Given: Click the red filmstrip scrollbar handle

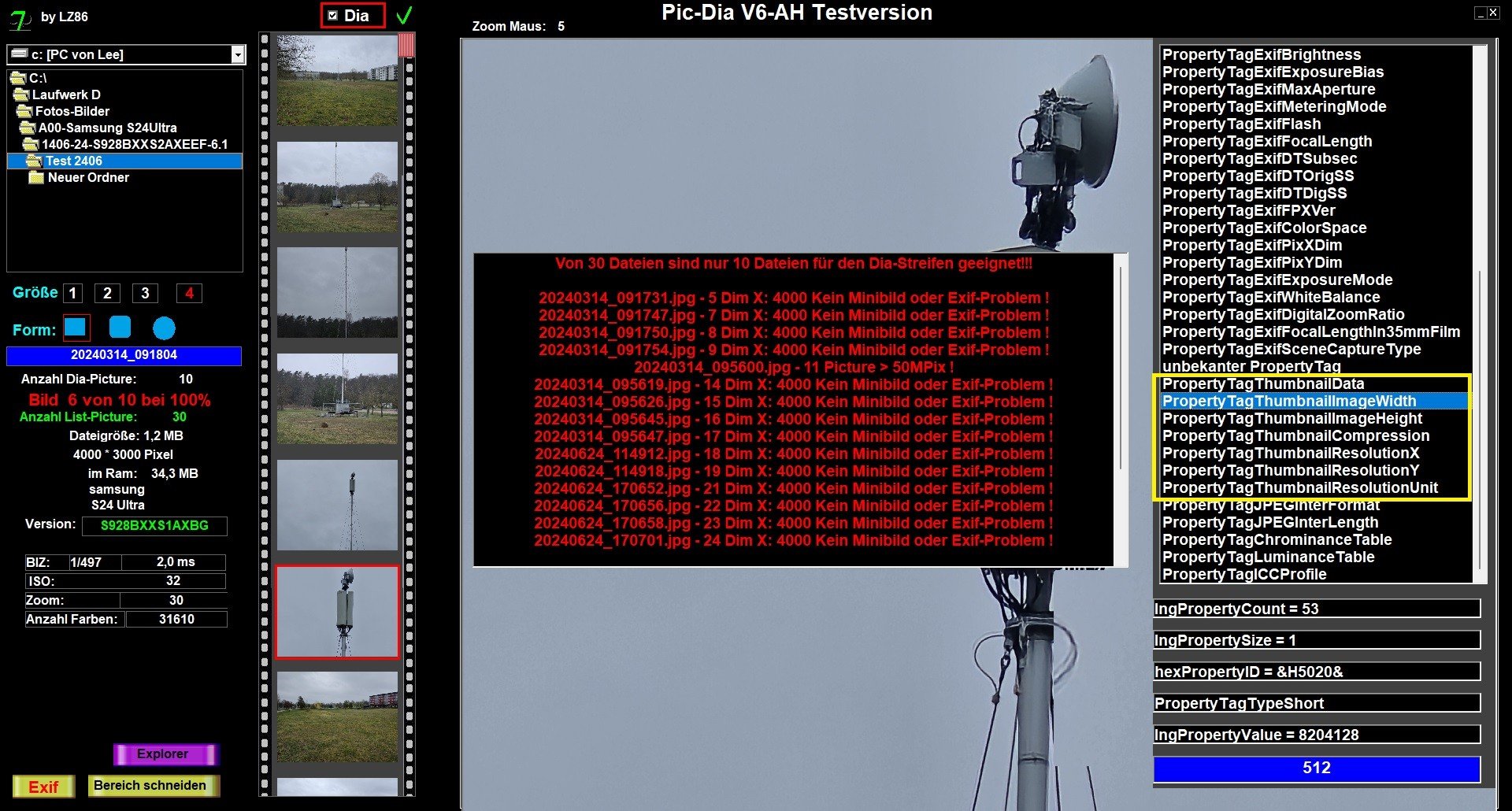Looking at the screenshot, I should (x=406, y=45).
